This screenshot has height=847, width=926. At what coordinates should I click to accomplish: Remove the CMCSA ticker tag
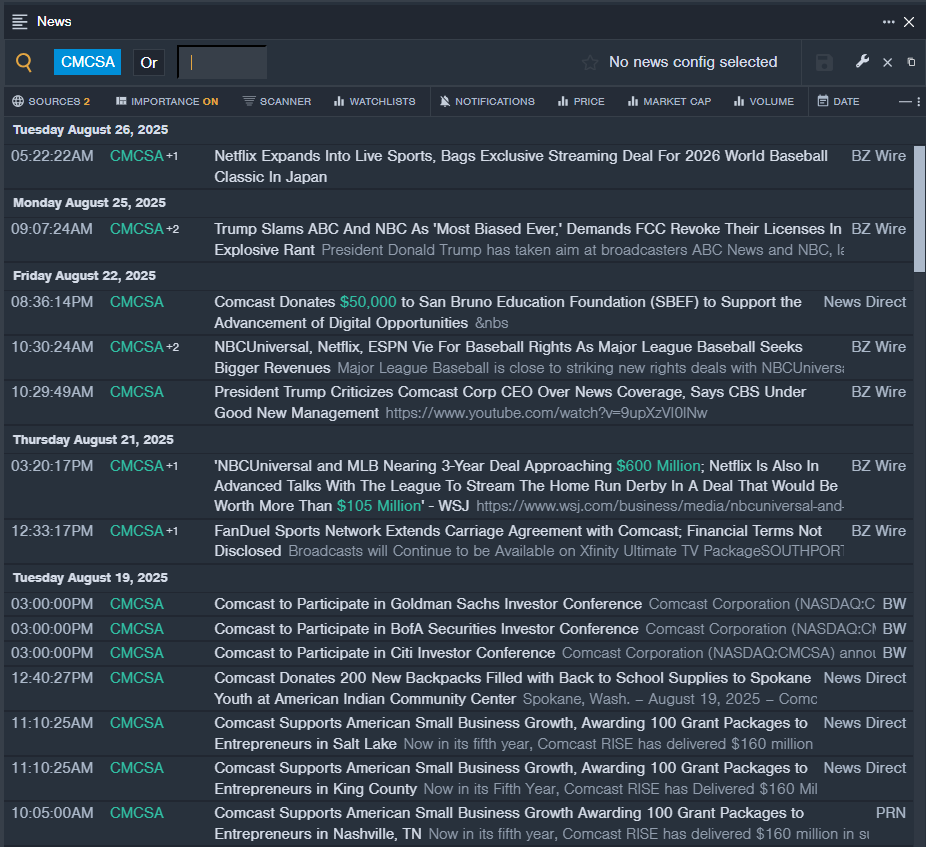[87, 62]
